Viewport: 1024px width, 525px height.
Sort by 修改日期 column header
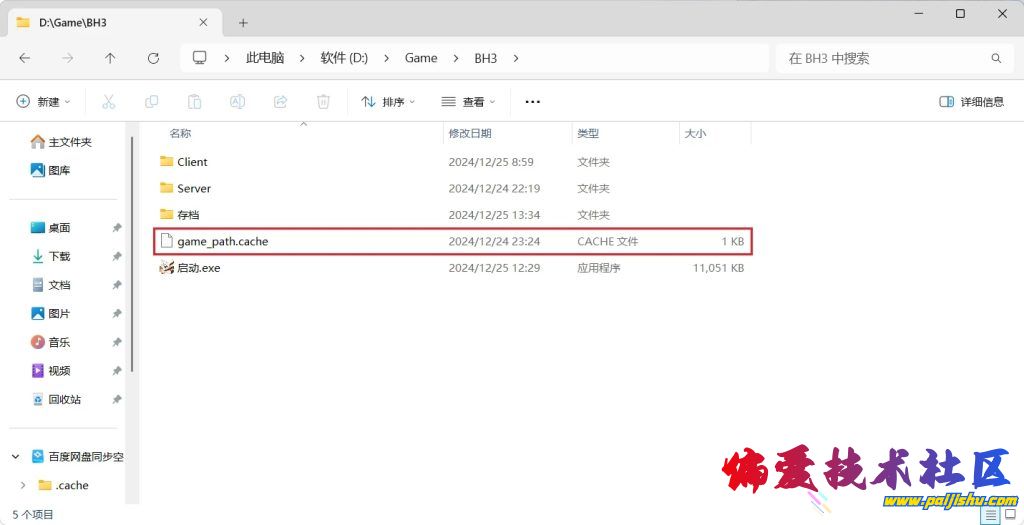click(x=470, y=133)
